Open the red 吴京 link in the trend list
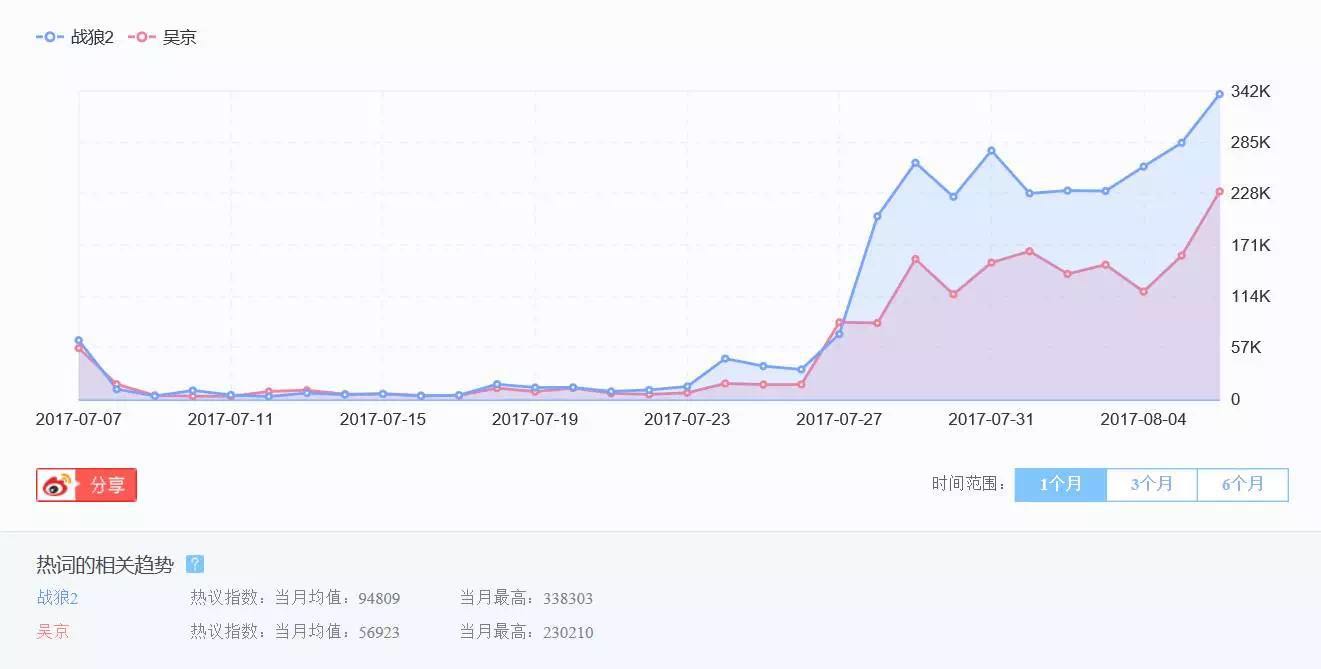Image resolution: width=1321 pixels, height=669 pixels. coord(53,632)
